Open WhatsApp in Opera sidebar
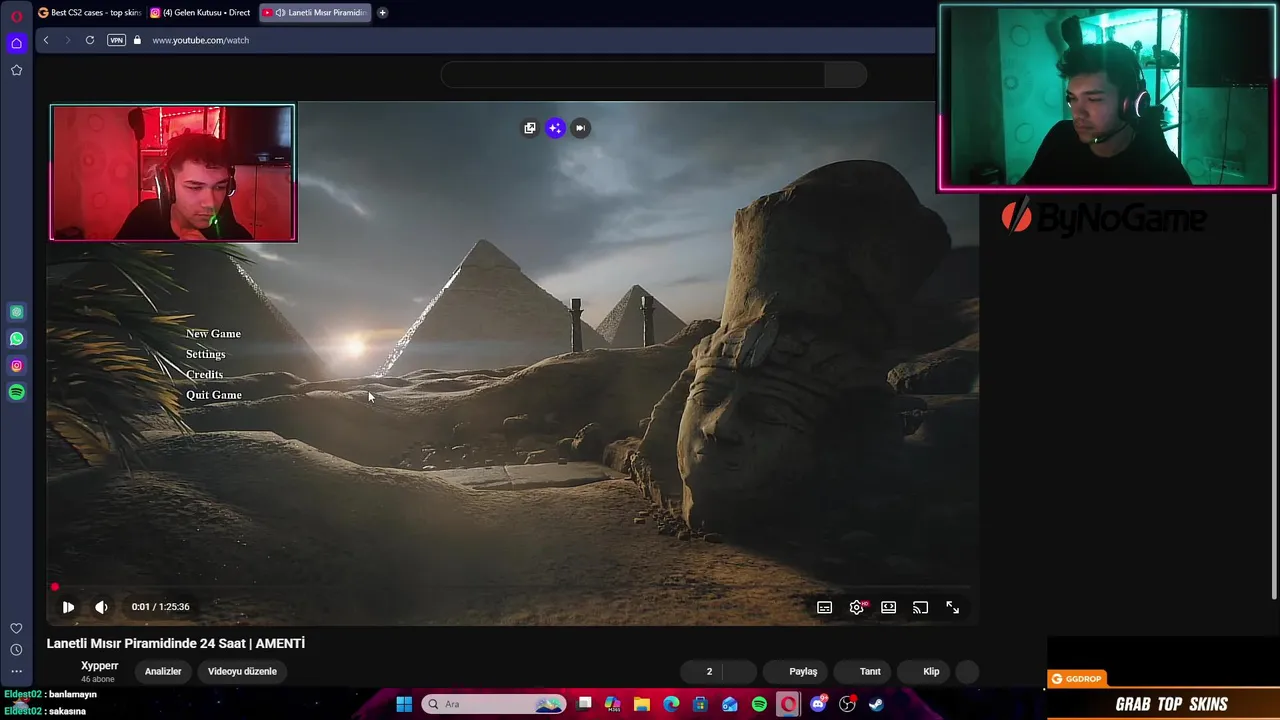 point(16,339)
